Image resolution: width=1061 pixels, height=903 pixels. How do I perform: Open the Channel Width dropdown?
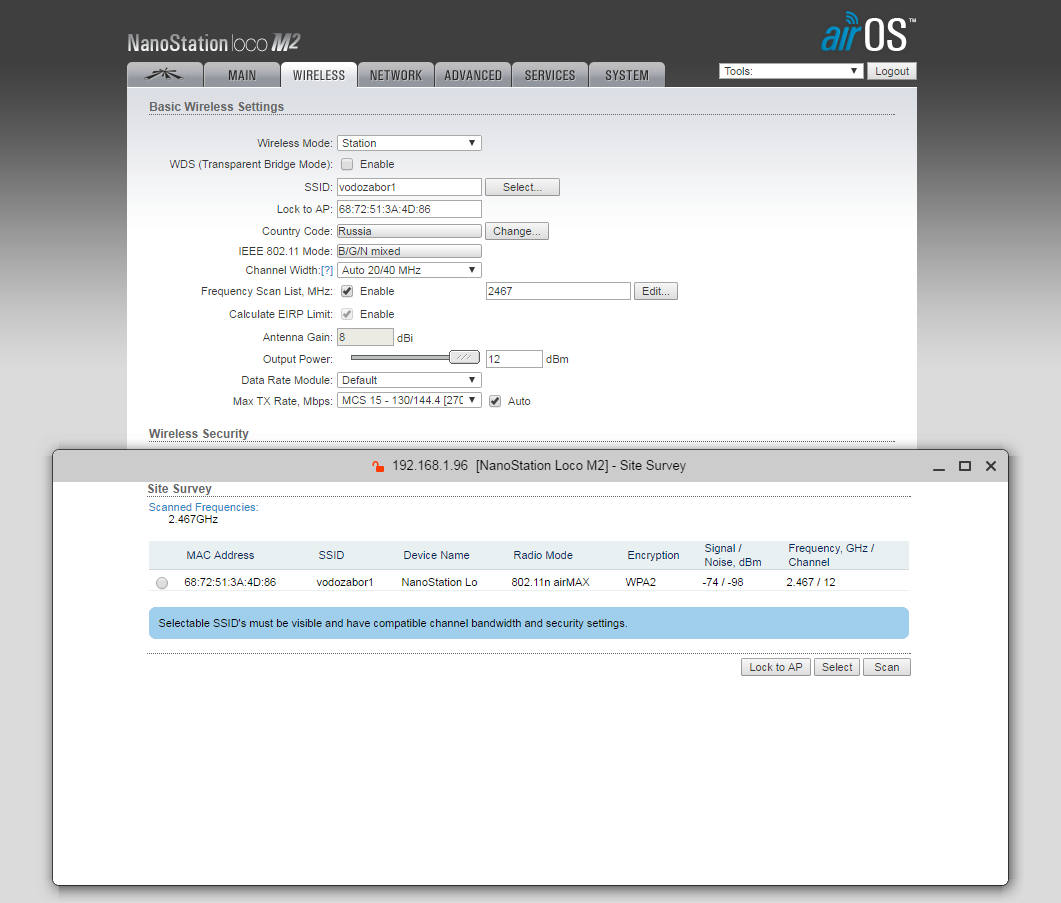(409, 270)
